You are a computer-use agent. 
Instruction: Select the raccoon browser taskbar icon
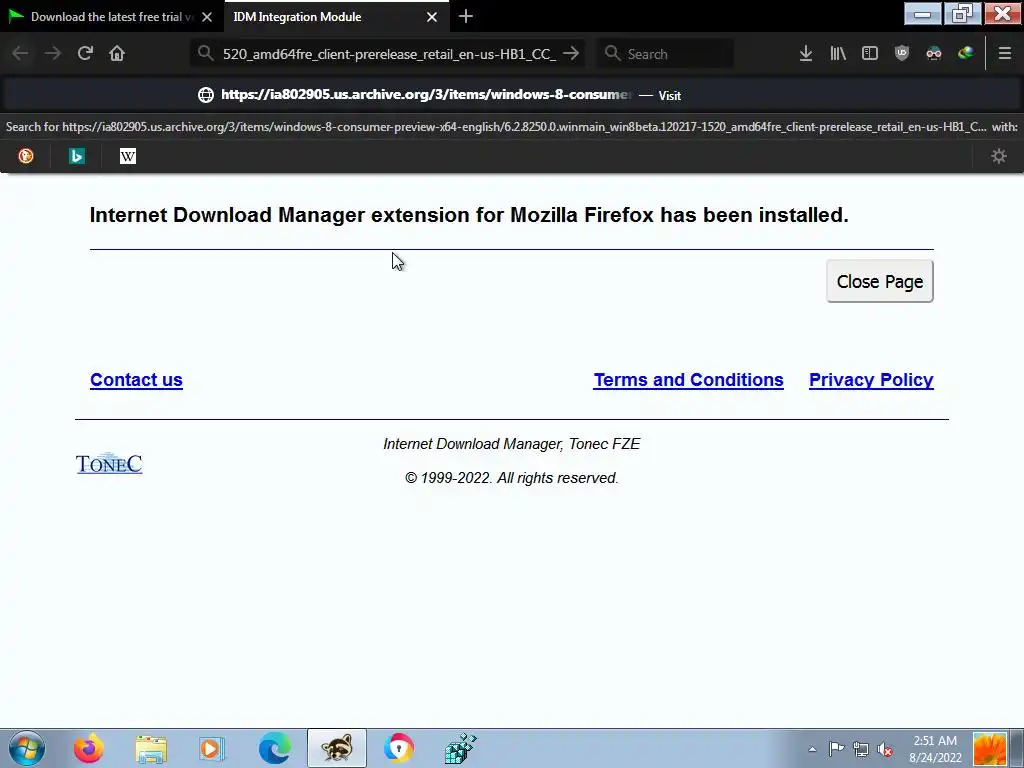[337, 748]
